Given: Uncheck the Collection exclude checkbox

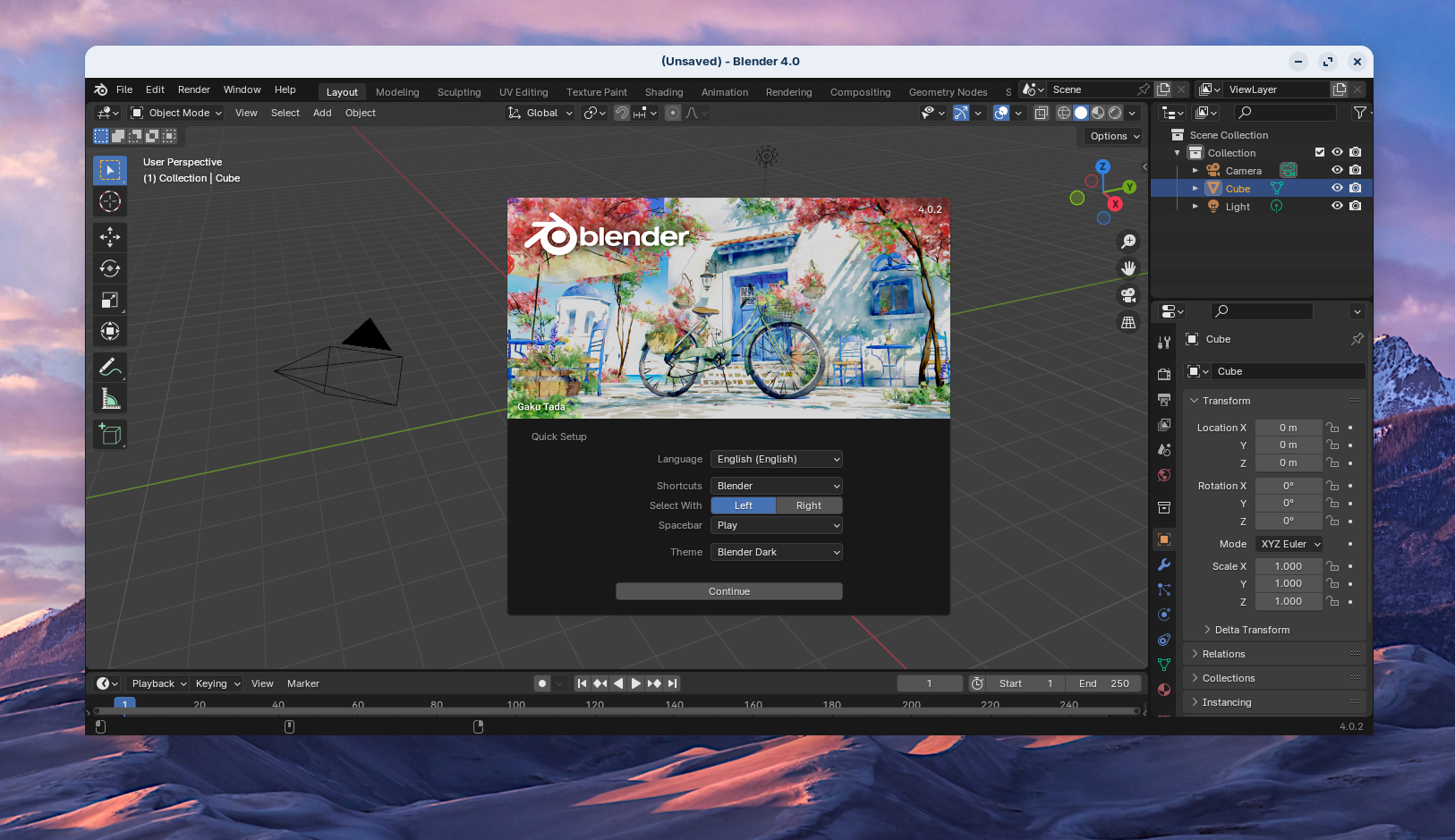Looking at the screenshot, I should click(x=1319, y=152).
